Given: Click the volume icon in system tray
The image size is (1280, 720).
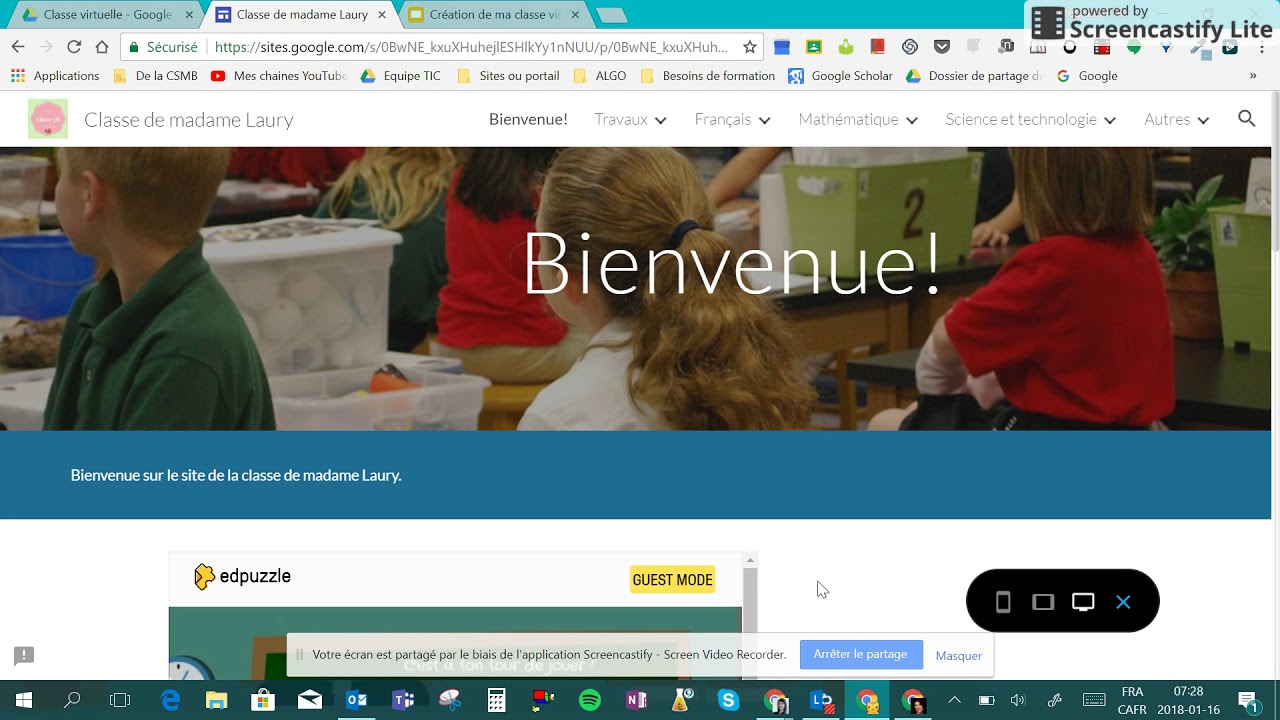Looking at the screenshot, I should point(1018,700).
